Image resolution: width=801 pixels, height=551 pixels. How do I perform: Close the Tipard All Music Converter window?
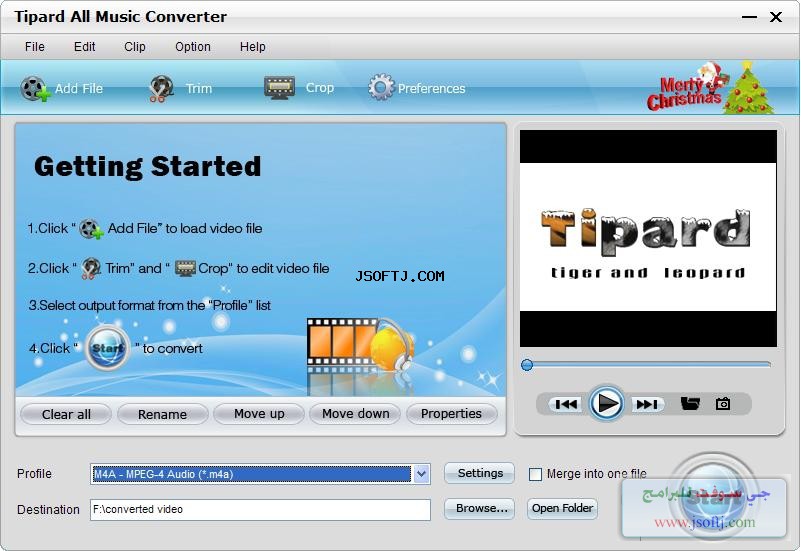click(776, 17)
